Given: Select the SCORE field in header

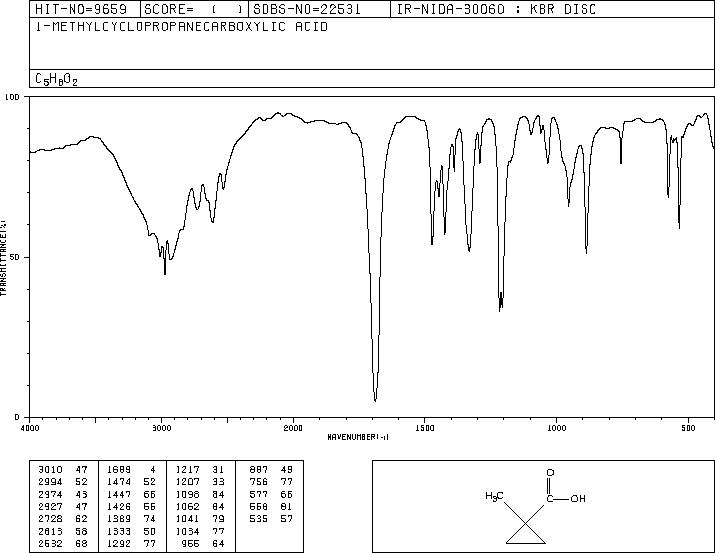Looking at the screenshot, I should click(x=194, y=9).
